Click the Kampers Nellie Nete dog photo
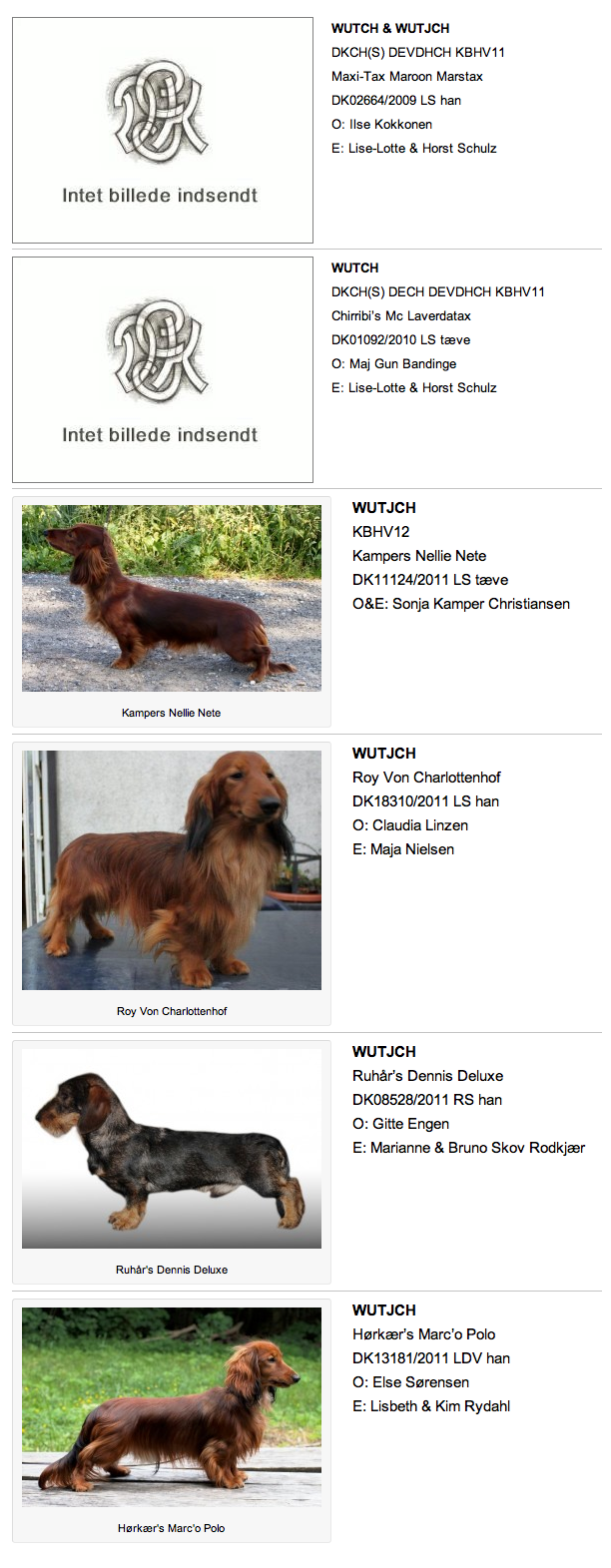 point(172,598)
